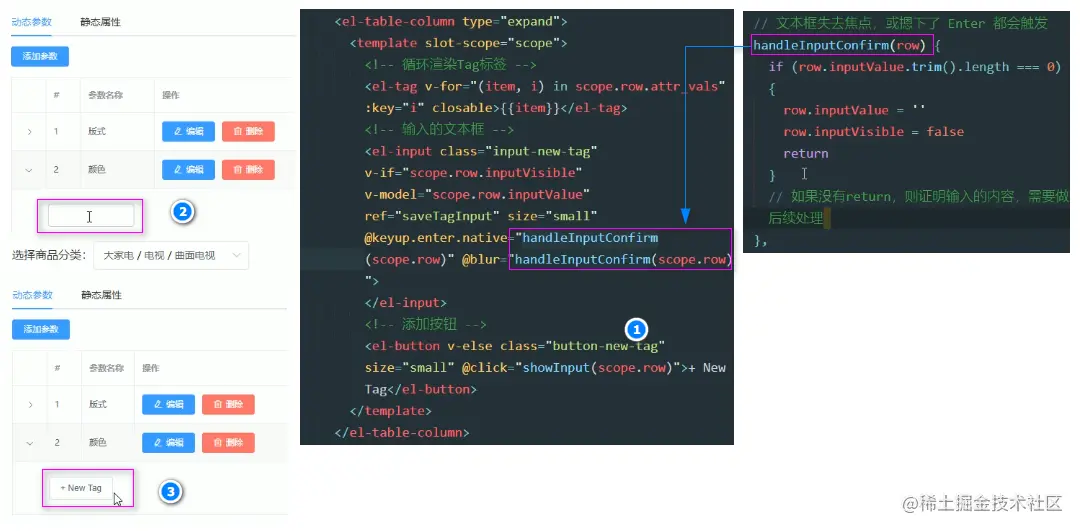
Task: Edit the 颜色 parameter in tag-input panel
Action: point(188,169)
